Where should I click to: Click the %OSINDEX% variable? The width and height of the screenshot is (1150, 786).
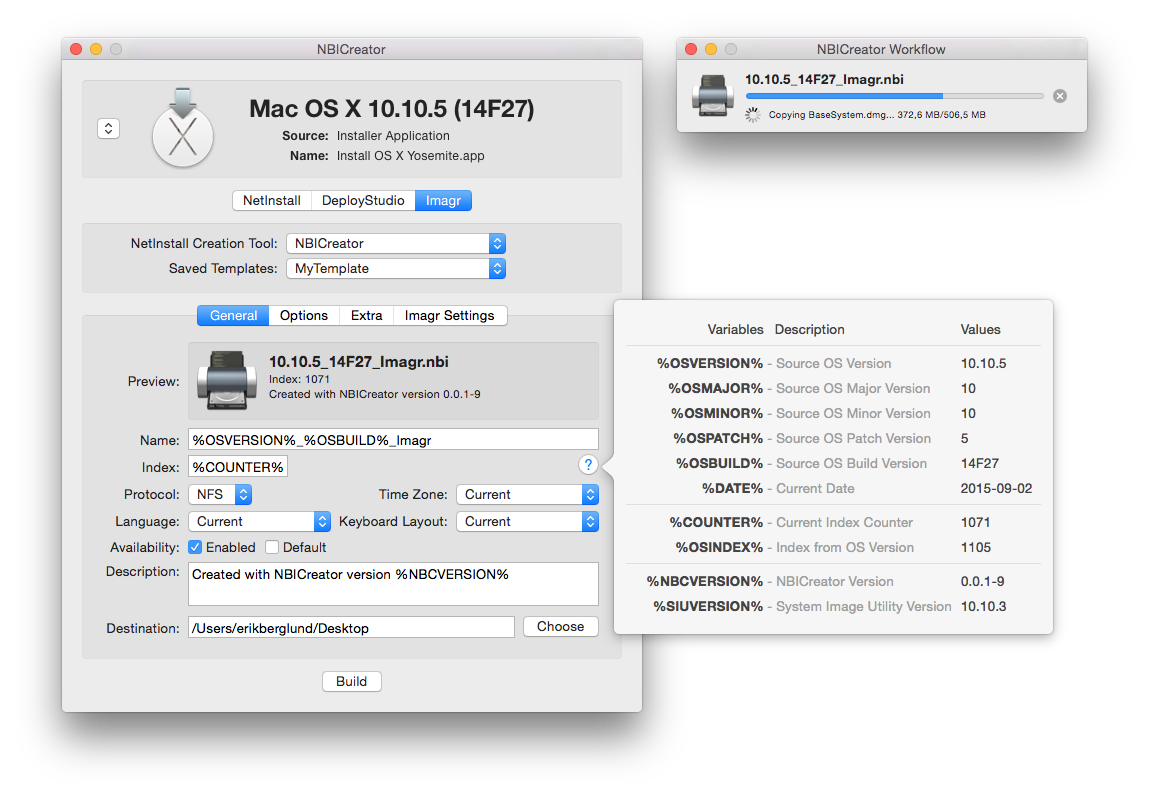tap(719, 547)
